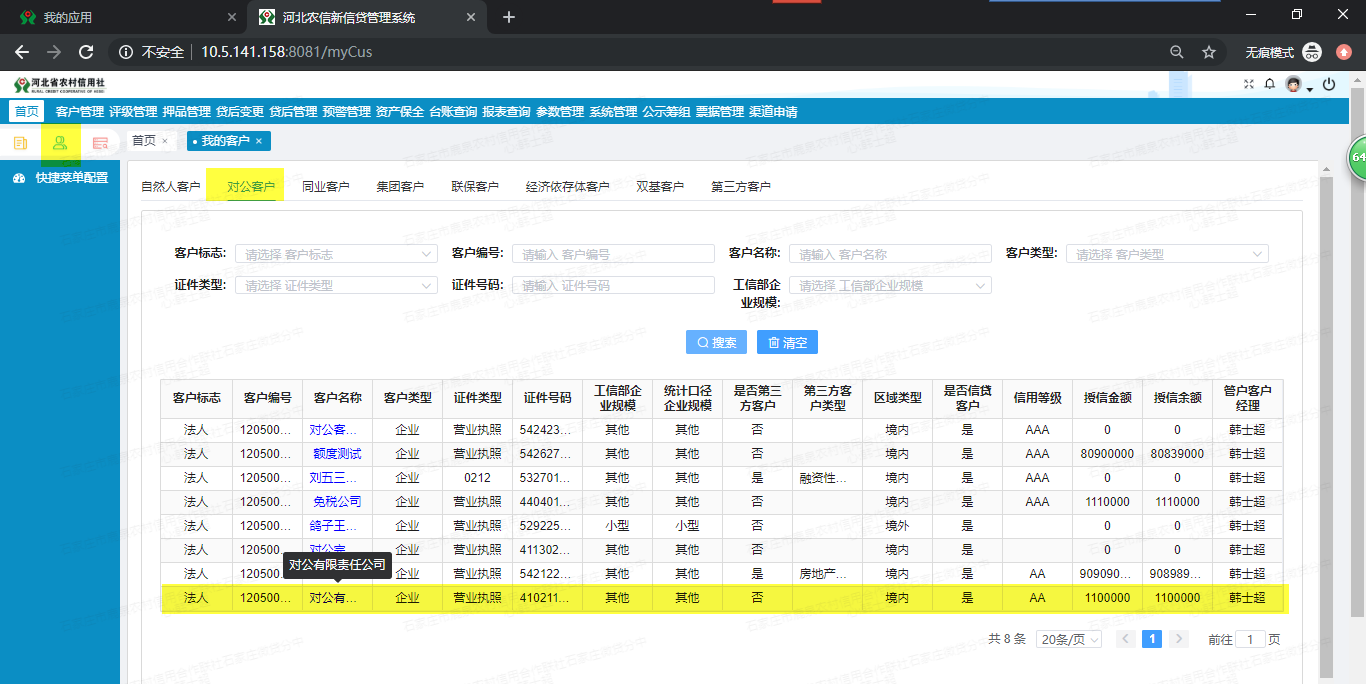
Task: Open the user avatar menu
Action: (x=1293, y=84)
